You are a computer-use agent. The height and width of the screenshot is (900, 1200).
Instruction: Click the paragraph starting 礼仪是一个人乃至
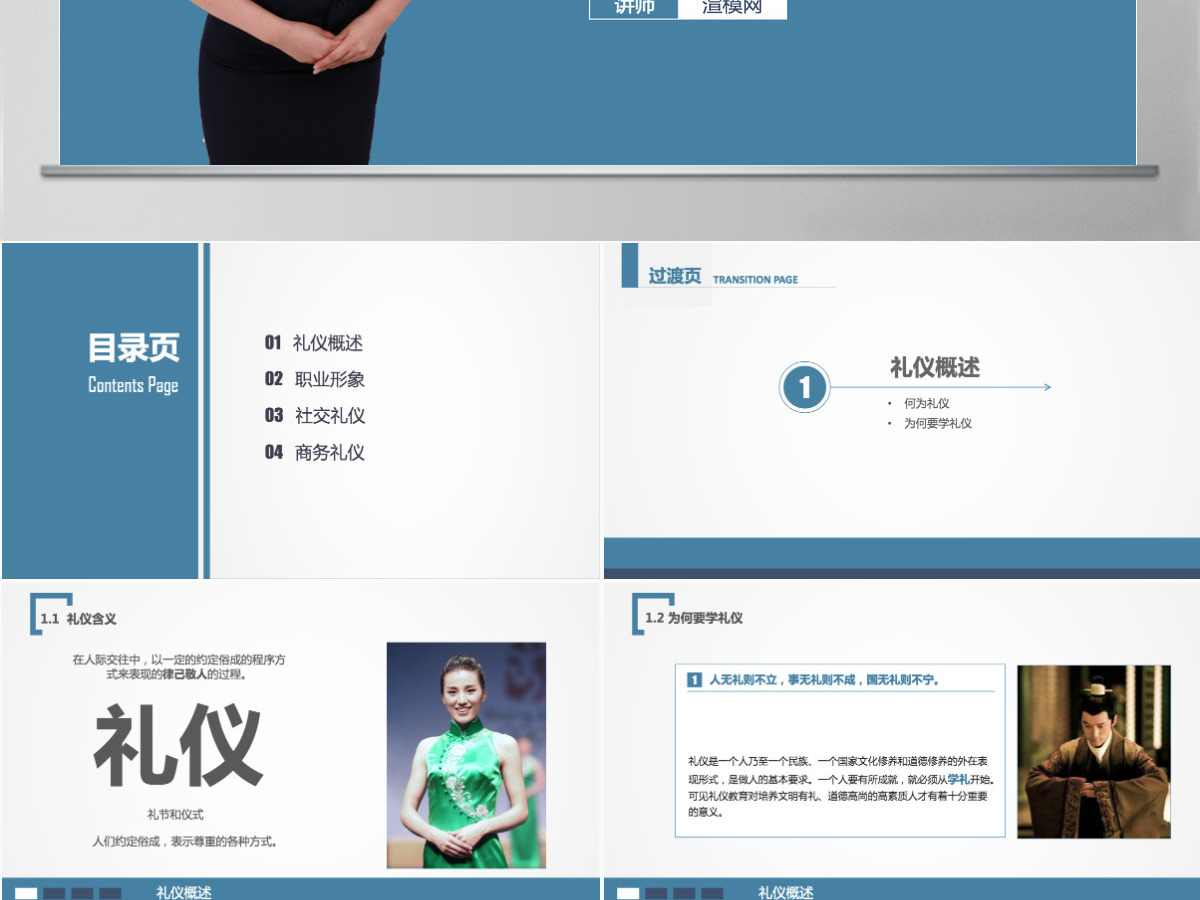(840, 787)
